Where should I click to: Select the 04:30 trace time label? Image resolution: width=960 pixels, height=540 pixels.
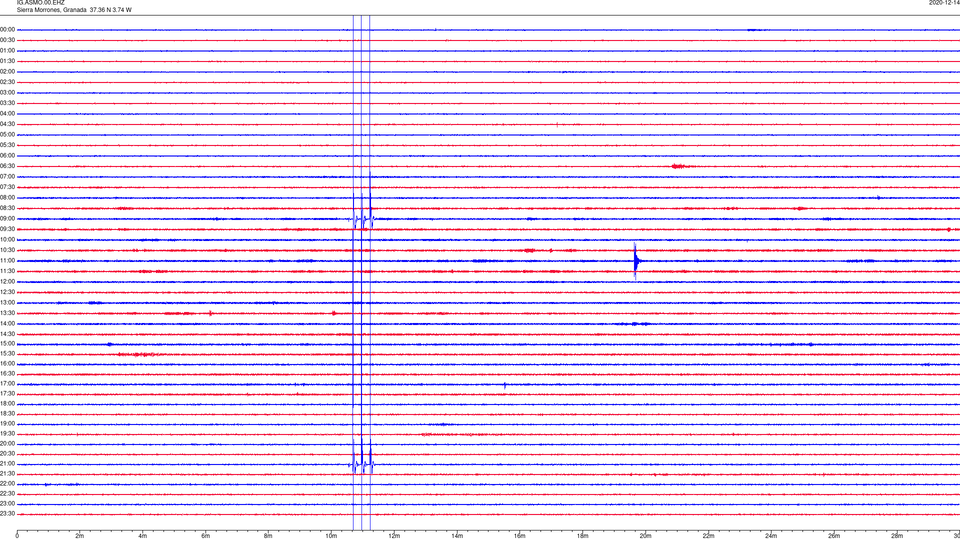[8, 124]
